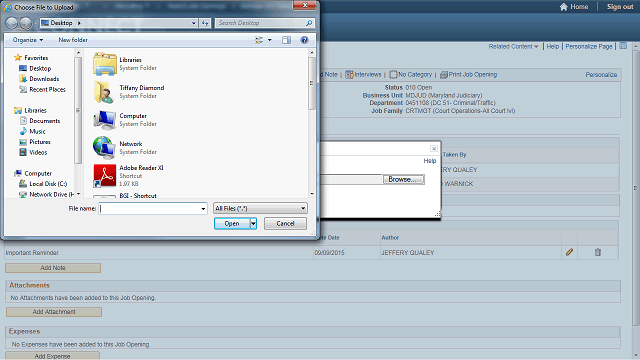Select the Libraries system folder icon

pyautogui.click(x=104, y=64)
